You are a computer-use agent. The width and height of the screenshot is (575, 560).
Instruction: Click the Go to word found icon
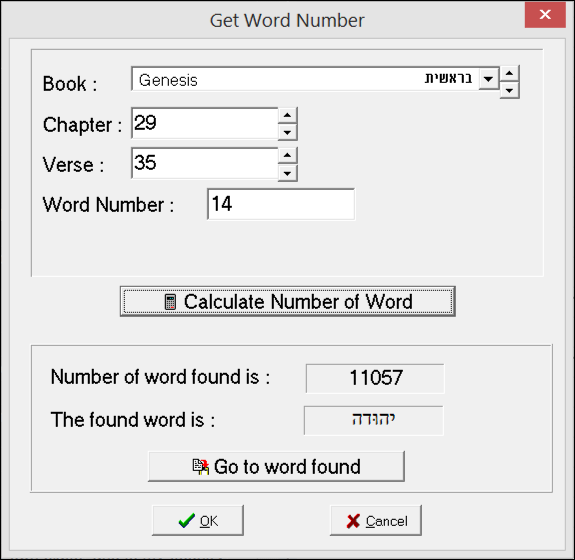point(201,467)
